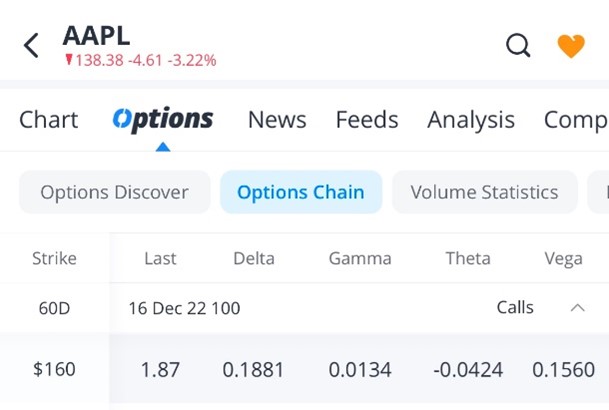Sort by Delta column header
Image resolution: width=609 pixels, height=410 pixels.
[254, 258]
